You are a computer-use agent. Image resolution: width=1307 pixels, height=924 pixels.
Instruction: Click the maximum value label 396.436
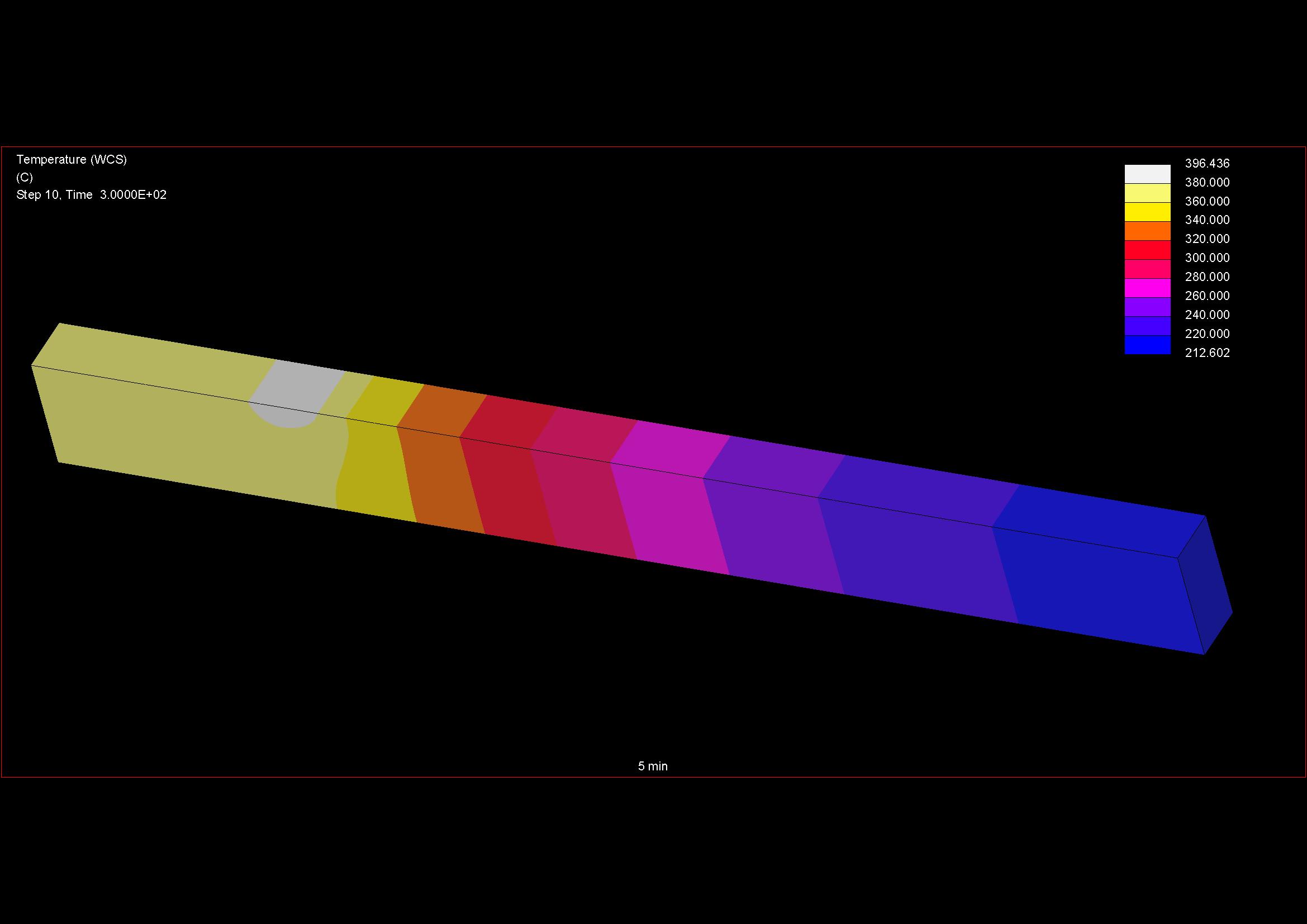(x=1207, y=164)
